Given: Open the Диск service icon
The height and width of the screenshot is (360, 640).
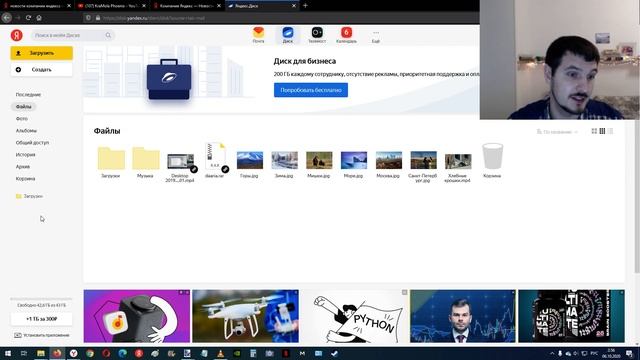Looking at the screenshot, I should (288, 35).
